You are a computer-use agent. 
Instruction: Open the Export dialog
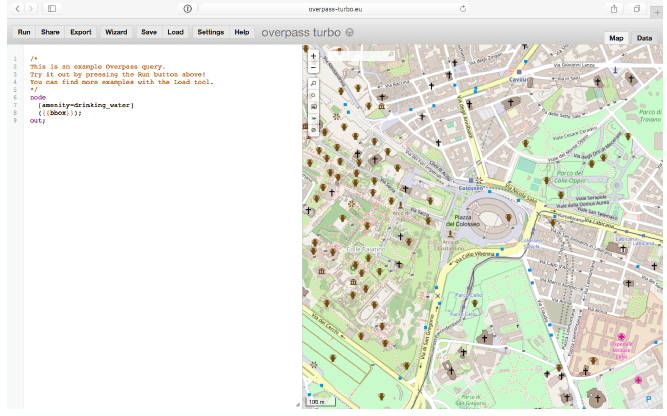click(x=81, y=32)
